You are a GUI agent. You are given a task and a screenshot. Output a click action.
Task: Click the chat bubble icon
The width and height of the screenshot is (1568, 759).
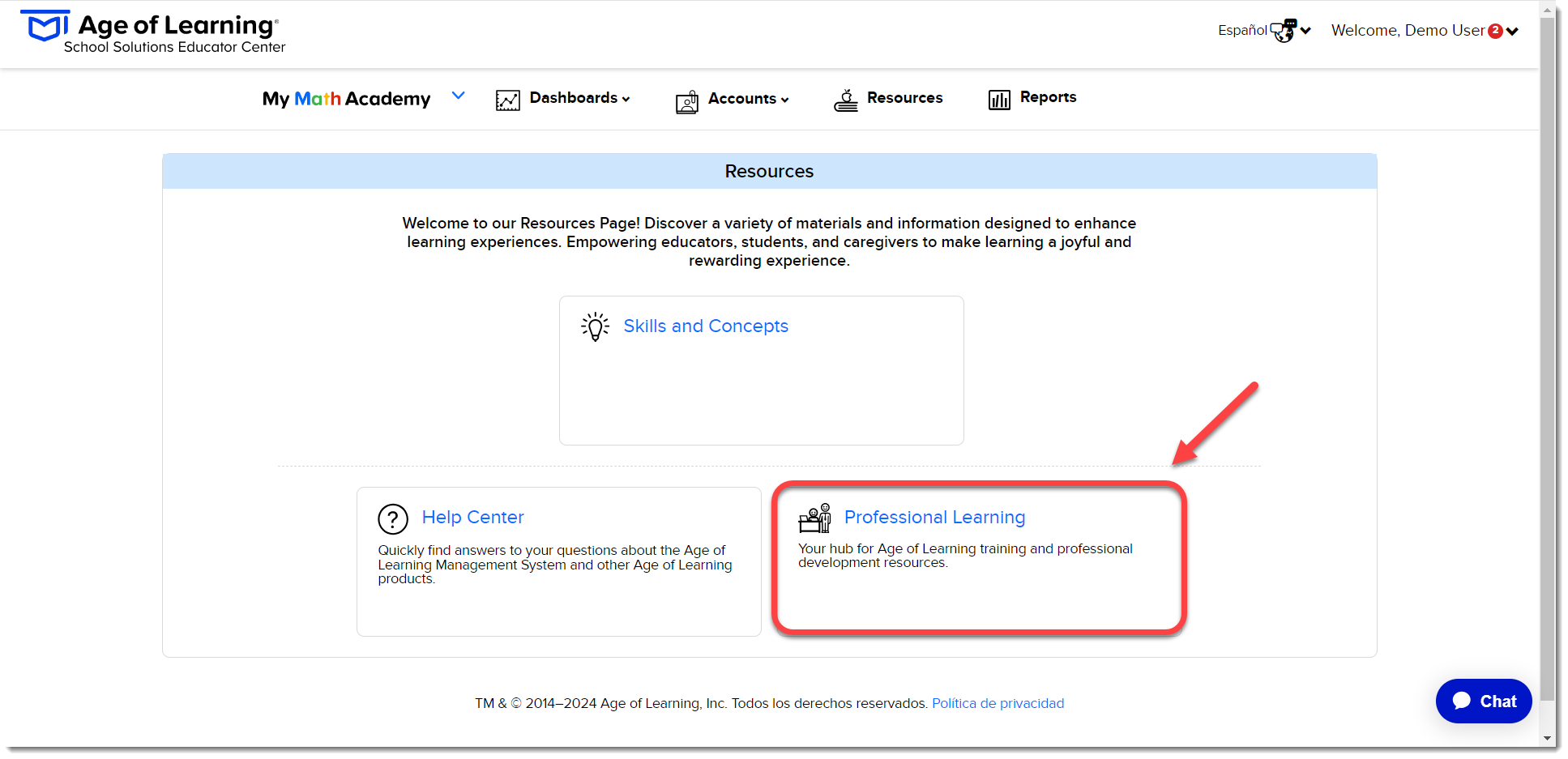pyautogui.click(x=1462, y=701)
